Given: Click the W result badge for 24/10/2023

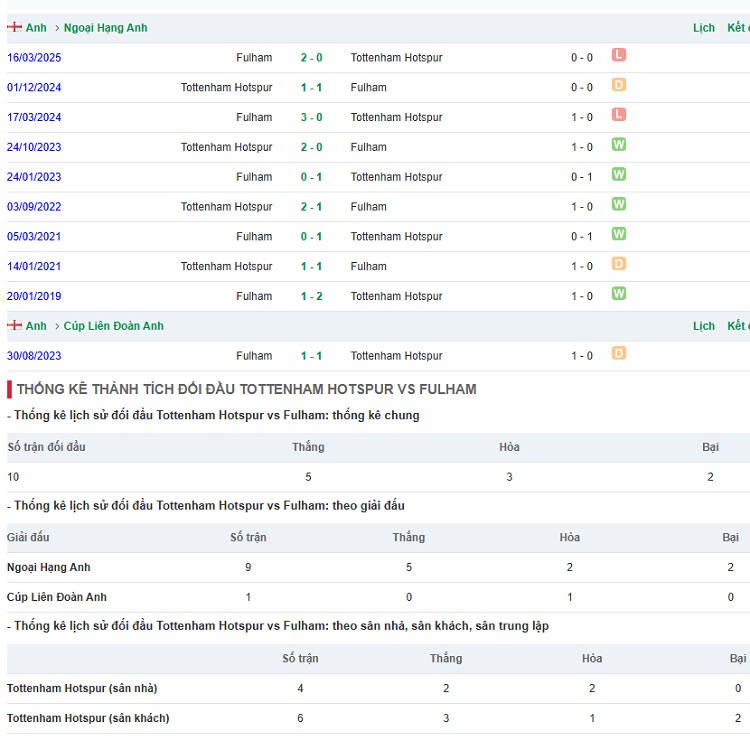Looking at the screenshot, I should (619, 146).
